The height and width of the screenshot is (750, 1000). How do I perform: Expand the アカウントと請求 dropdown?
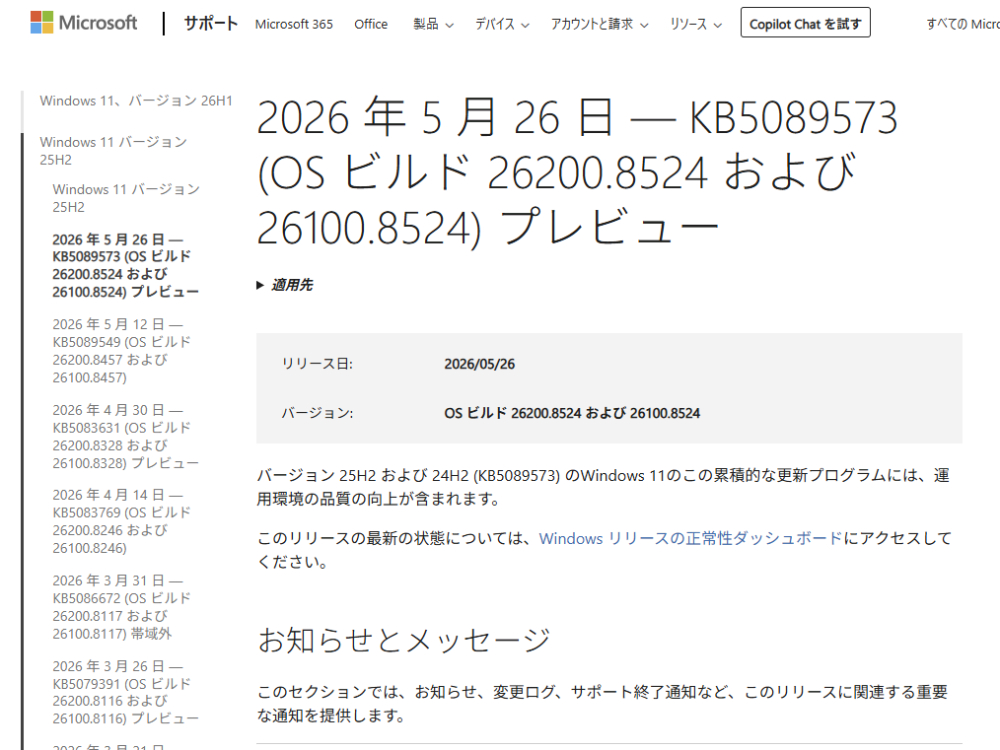click(599, 24)
